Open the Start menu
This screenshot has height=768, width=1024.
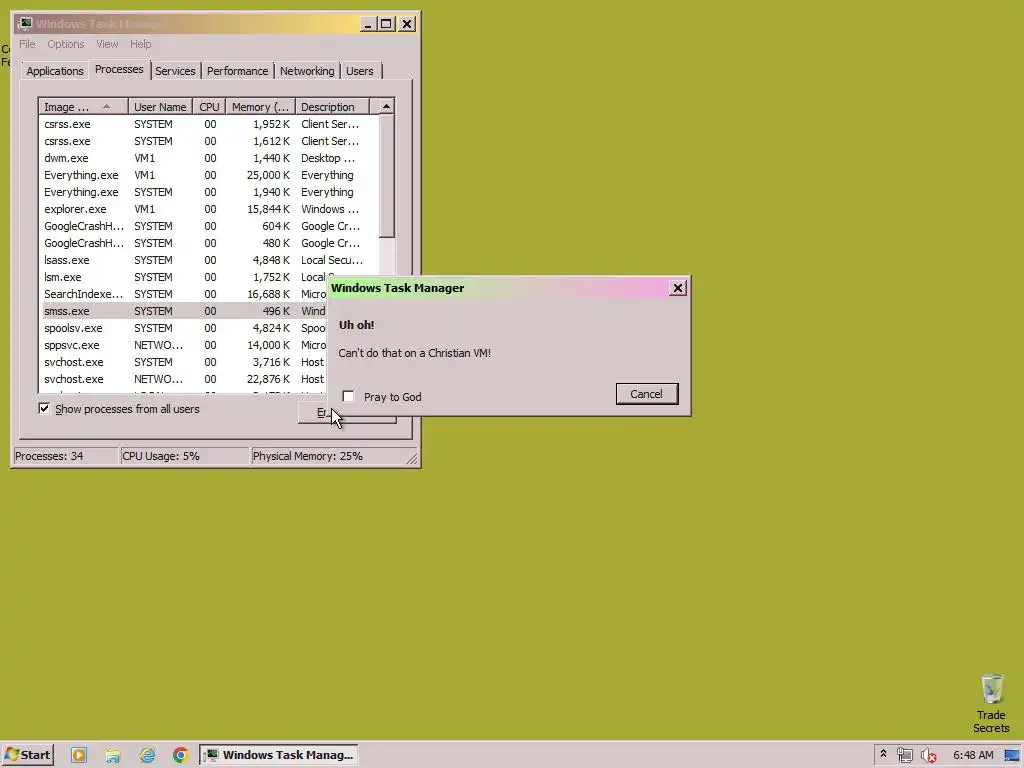point(27,755)
